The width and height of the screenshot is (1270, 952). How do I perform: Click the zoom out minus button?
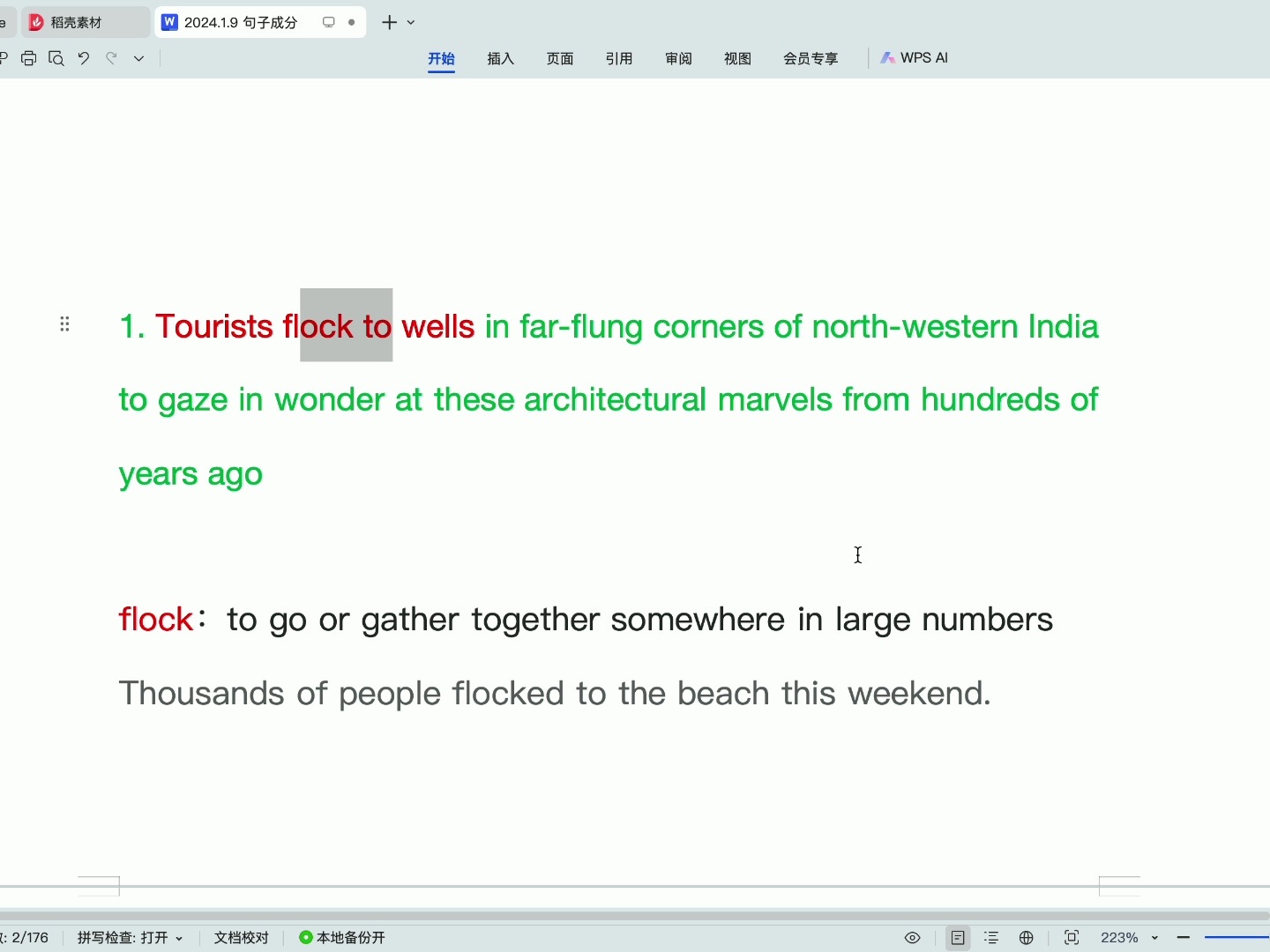[x=1184, y=938]
